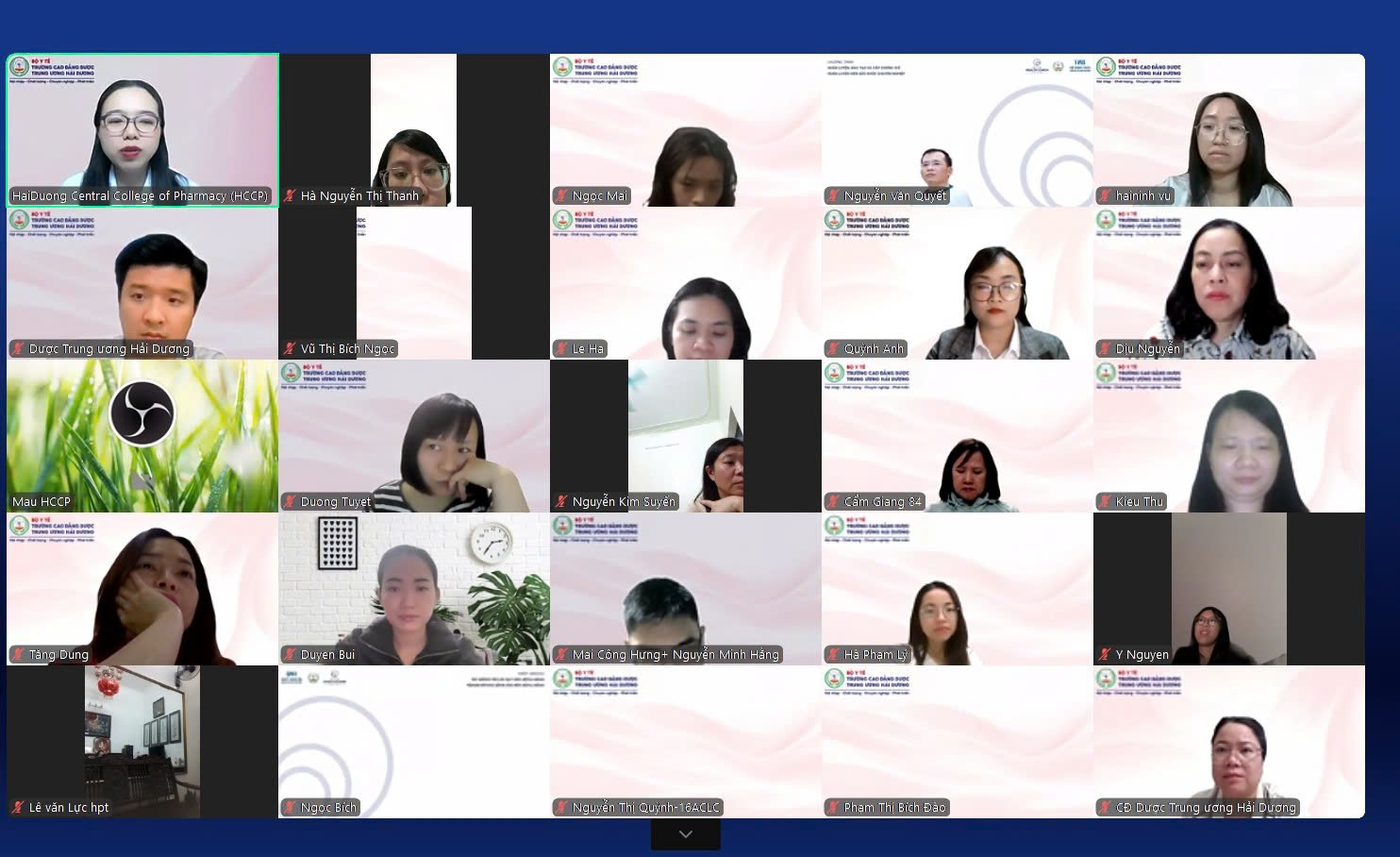Click the muted microphone icon next to Ngọc Mai
This screenshot has width=1400, height=857.
click(561, 196)
